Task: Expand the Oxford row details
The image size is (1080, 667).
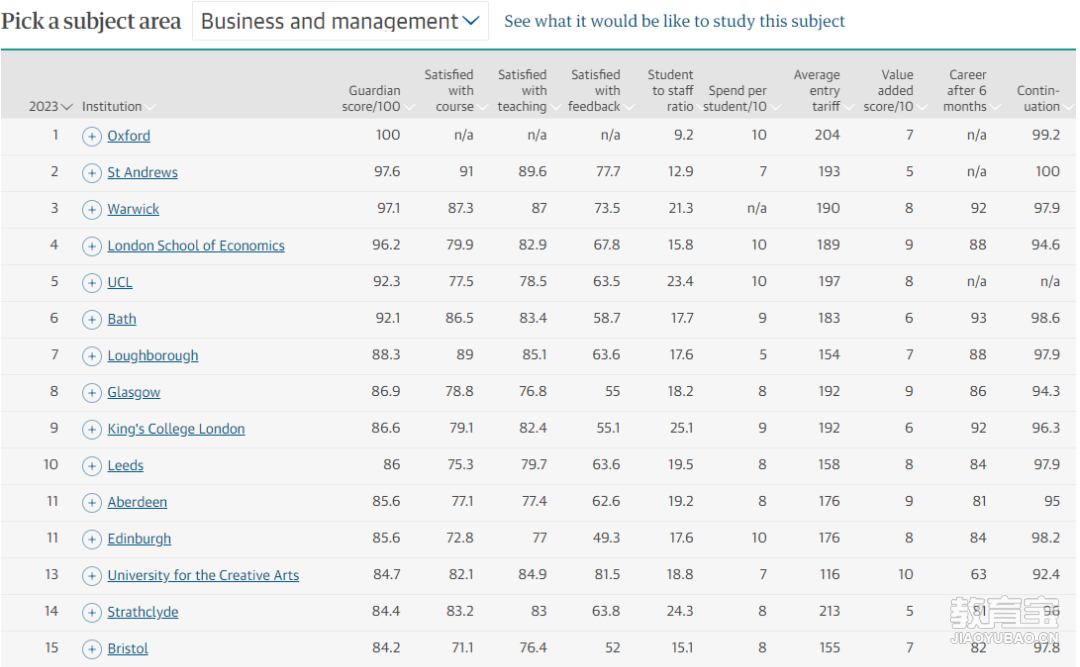Action: pyautogui.click(x=92, y=136)
